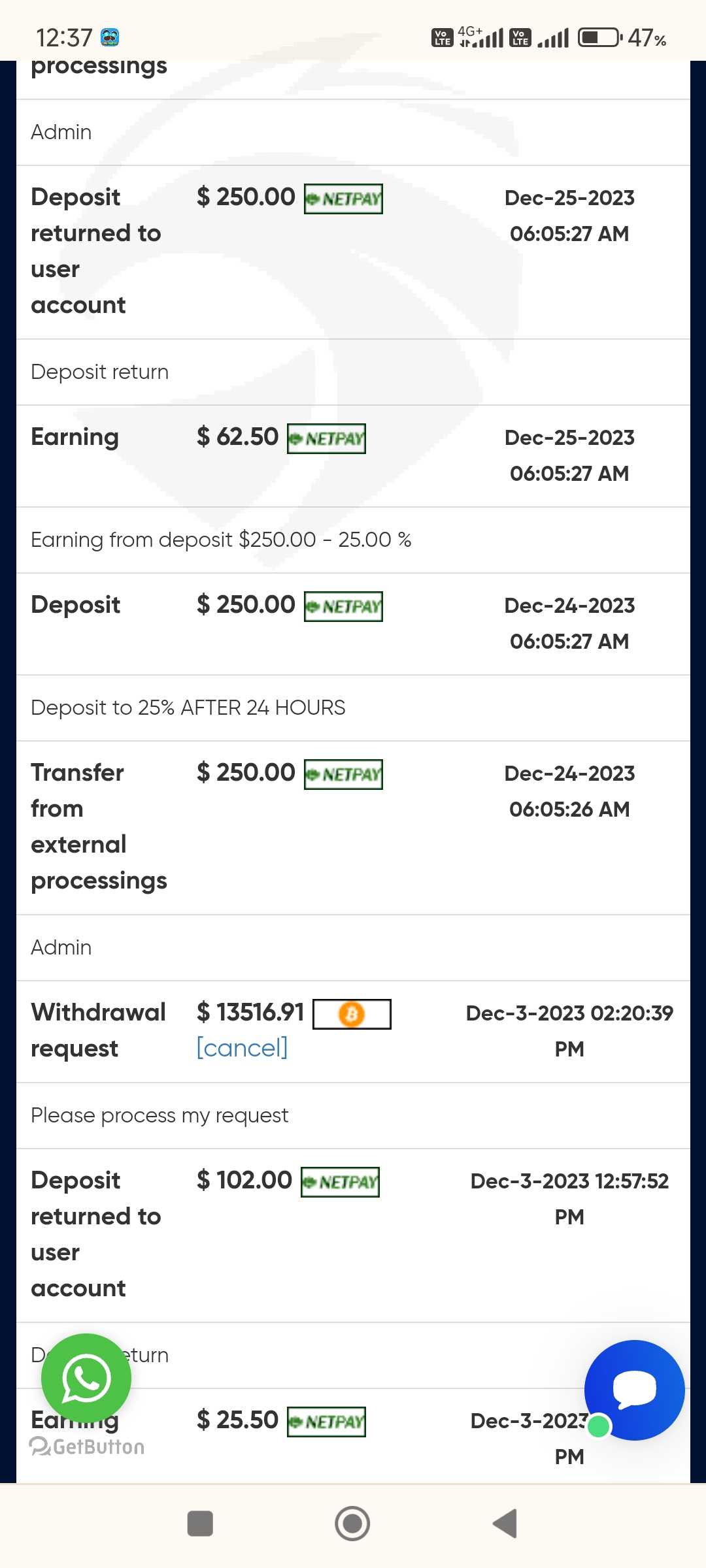Tap the green WhatsApp chat button
The image size is (706, 1568).
86,1378
